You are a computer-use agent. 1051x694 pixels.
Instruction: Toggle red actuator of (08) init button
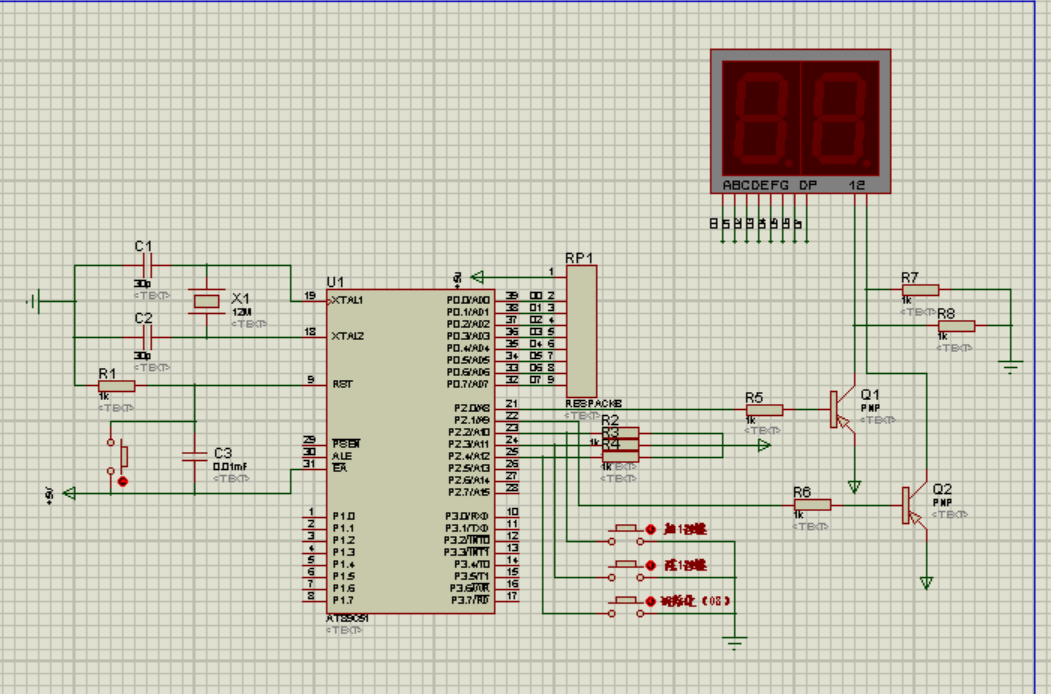click(650, 601)
